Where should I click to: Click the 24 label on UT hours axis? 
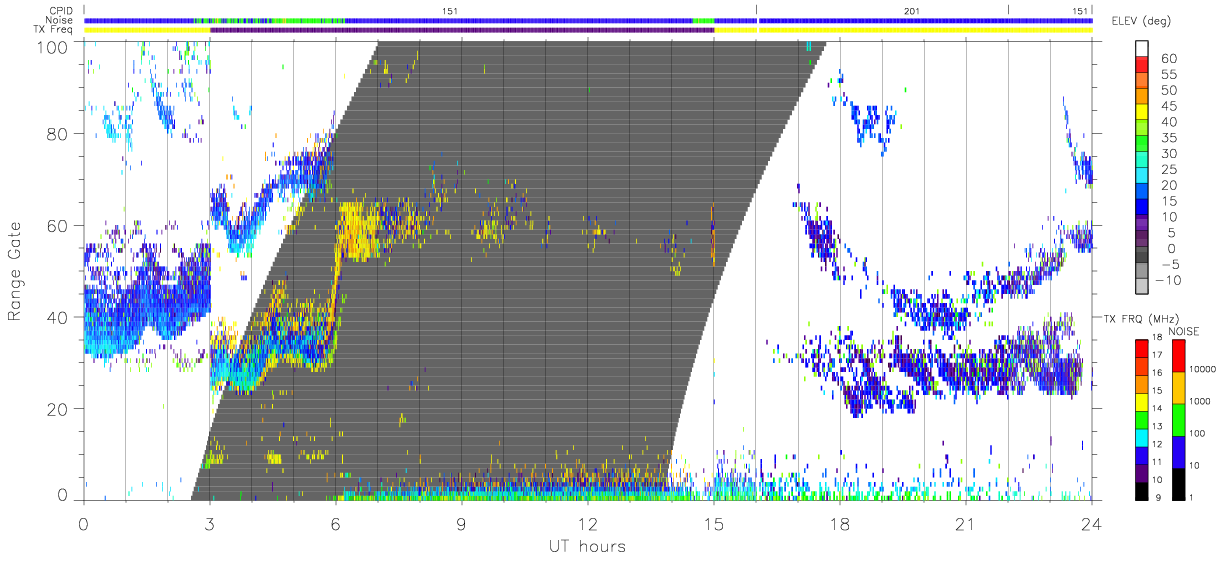1091,523
